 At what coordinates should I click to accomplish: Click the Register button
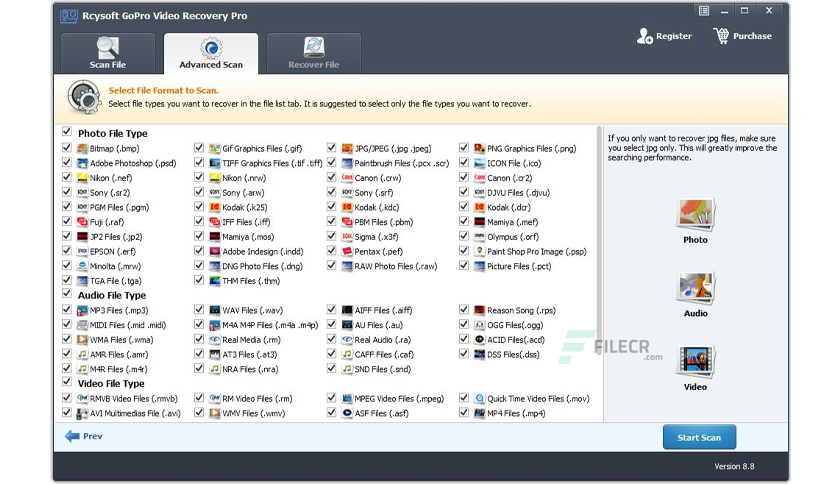[664, 36]
